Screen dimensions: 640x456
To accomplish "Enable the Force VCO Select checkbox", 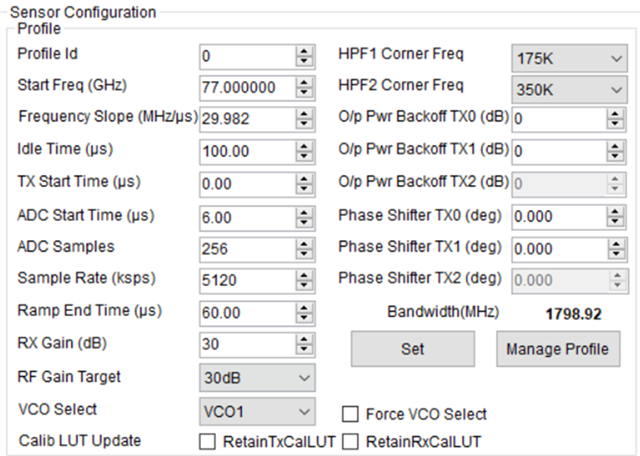I will click(x=351, y=414).
